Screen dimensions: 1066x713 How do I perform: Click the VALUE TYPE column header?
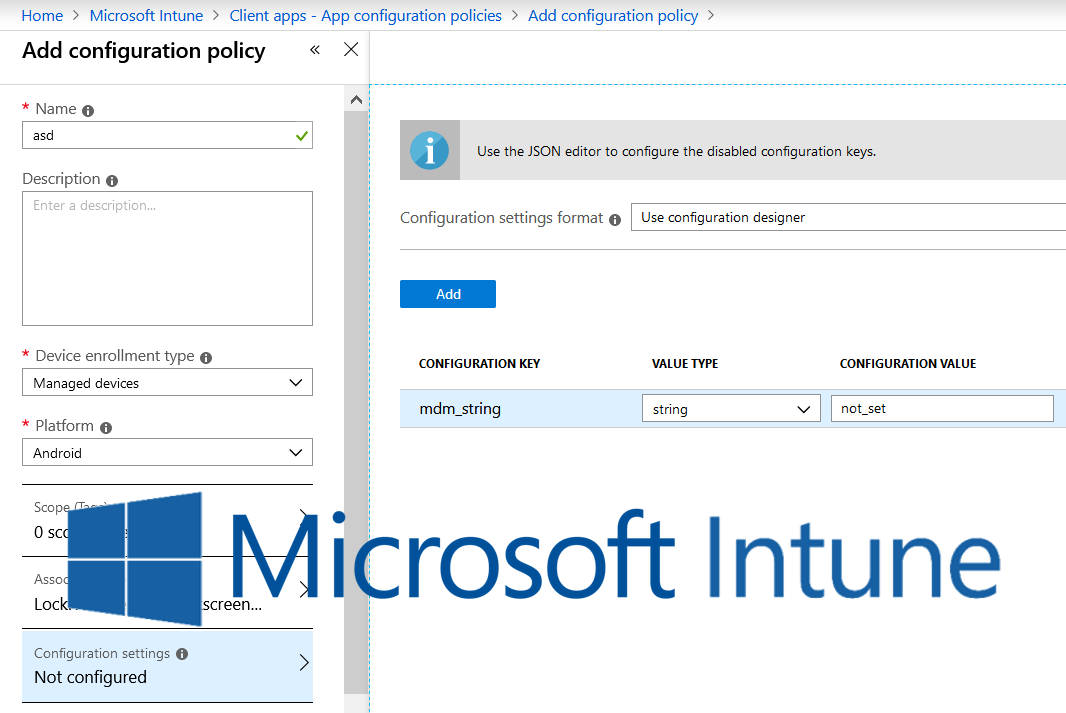click(685, 364)
